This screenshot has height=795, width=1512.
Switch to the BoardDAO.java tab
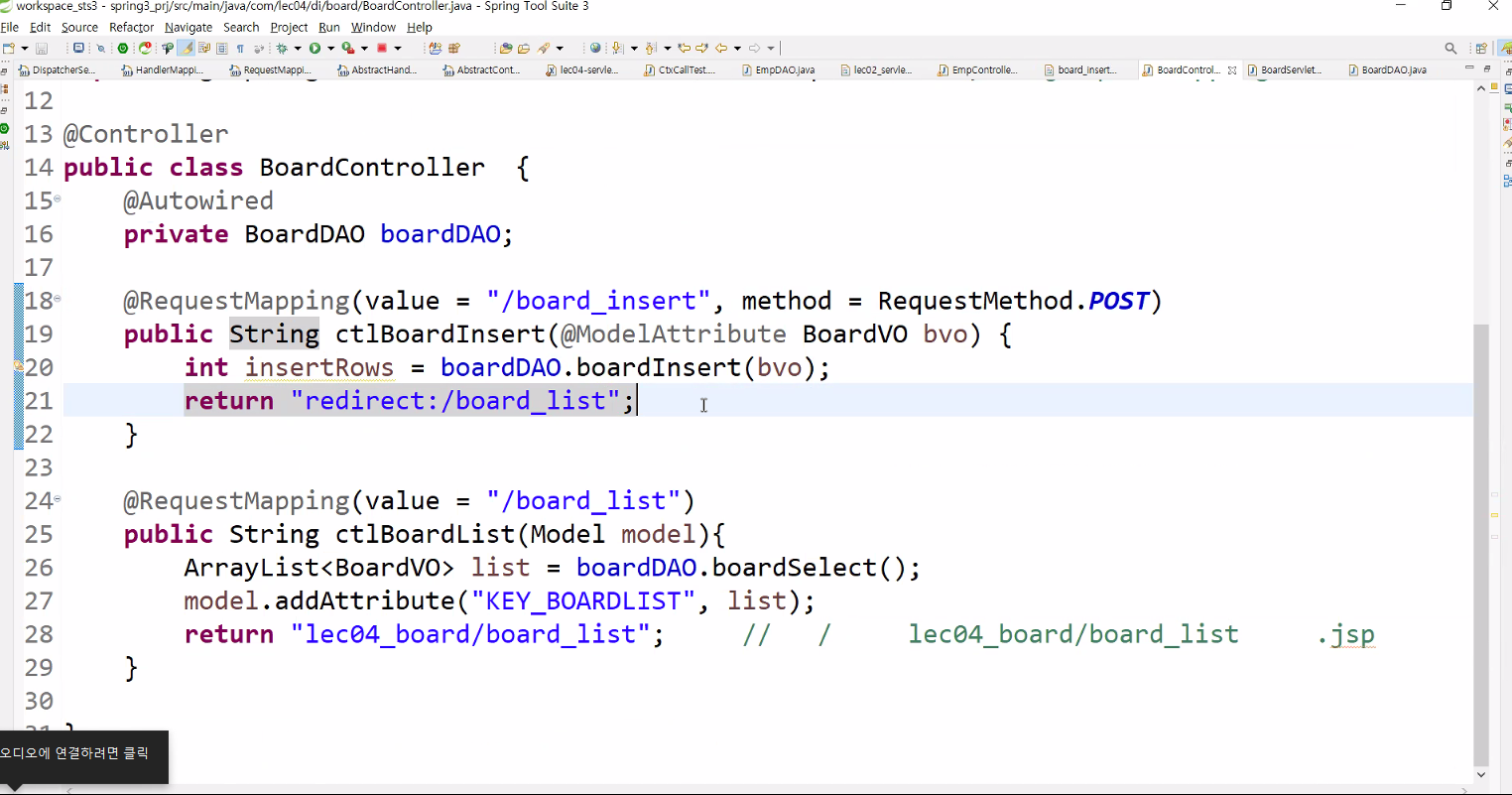point(1387,69)
